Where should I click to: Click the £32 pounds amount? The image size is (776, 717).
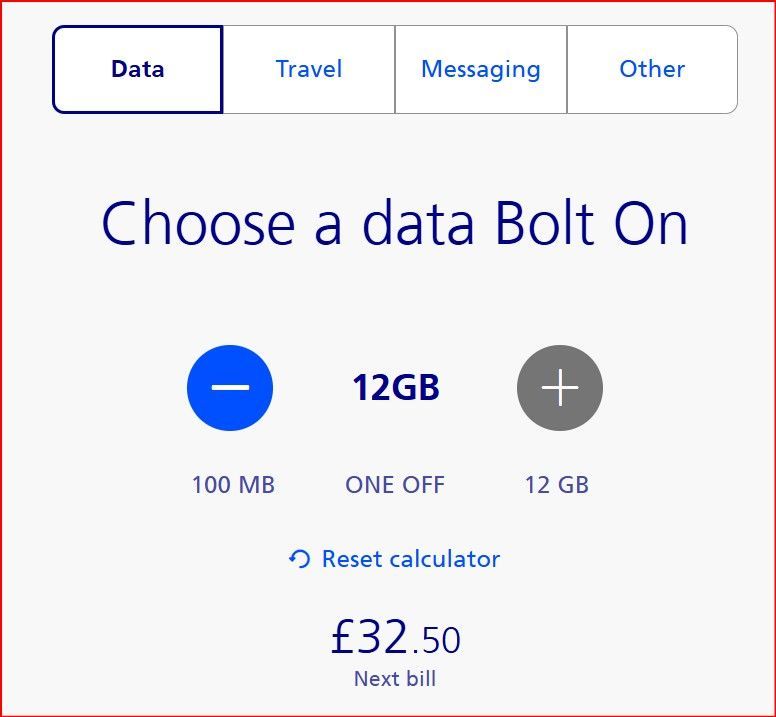(370, 636)
